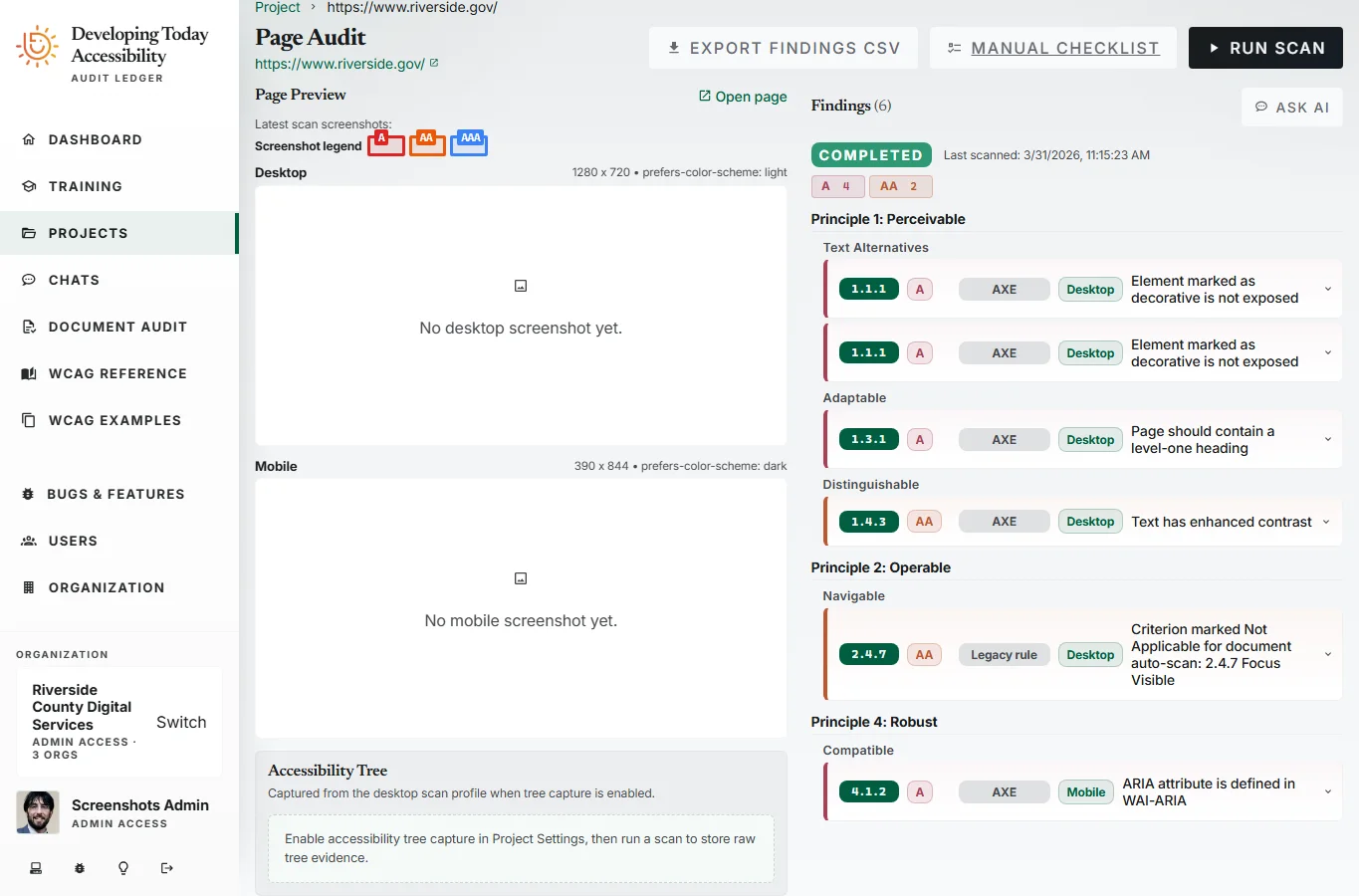
Task: Click the Developing Today Accessibility sun logo
Action: 37,46
